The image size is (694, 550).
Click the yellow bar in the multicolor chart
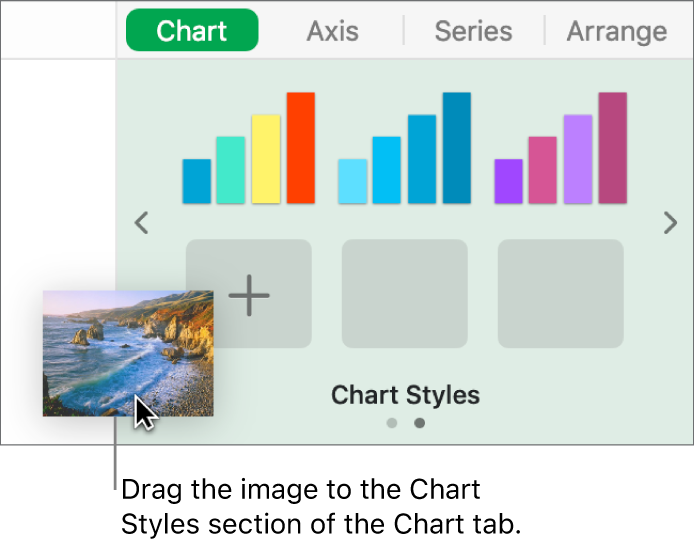pos(266,160)
